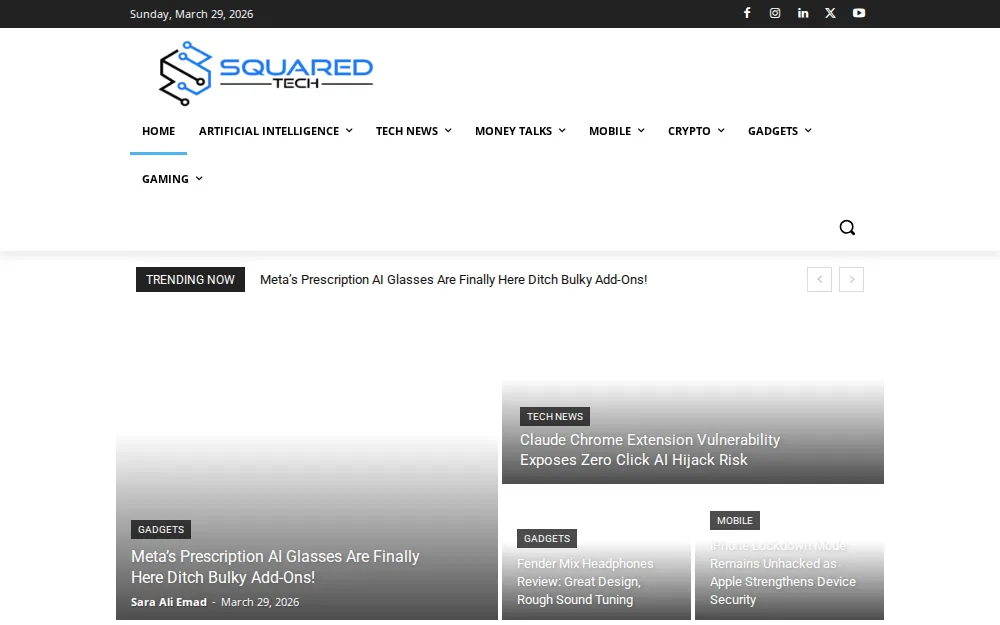View author profile of Sara Ali Emad

click(168, 602)
